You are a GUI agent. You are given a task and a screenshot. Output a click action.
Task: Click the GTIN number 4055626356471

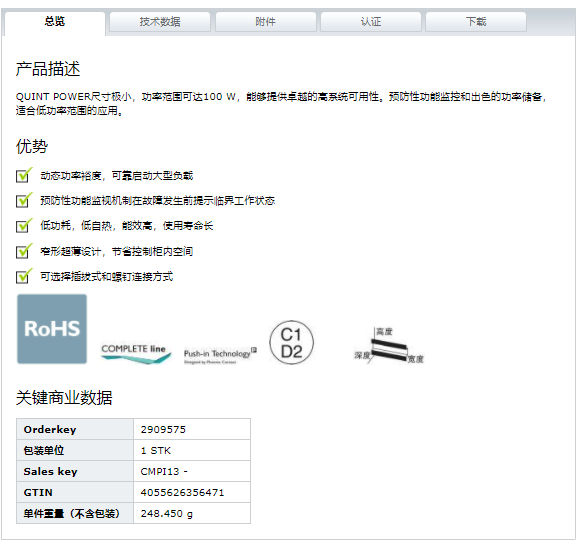[182, 493]
